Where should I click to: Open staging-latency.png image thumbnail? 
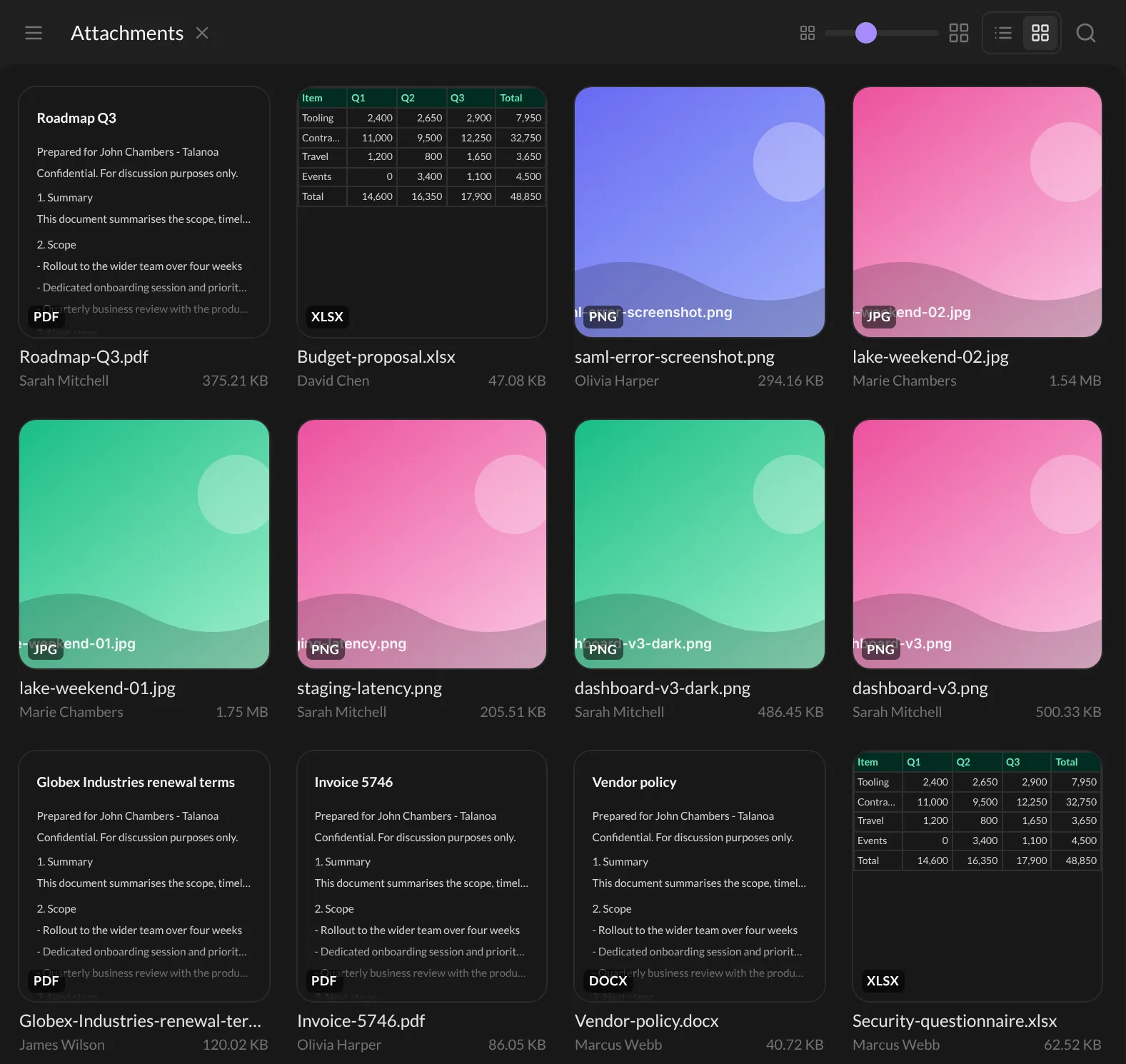tap(422, 544)
